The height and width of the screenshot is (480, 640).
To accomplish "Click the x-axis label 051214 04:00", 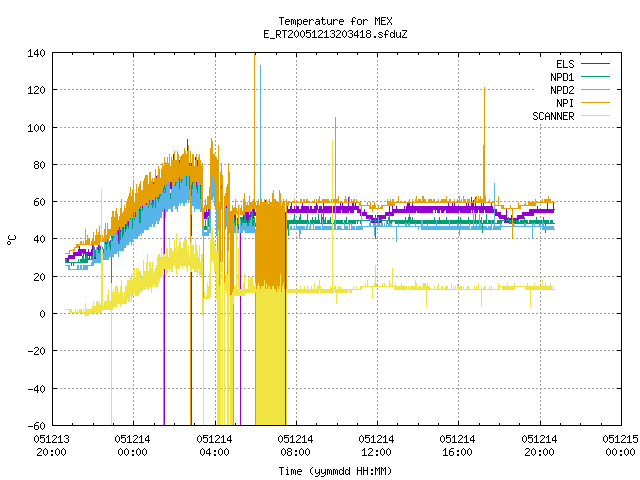I will (214, 446).
